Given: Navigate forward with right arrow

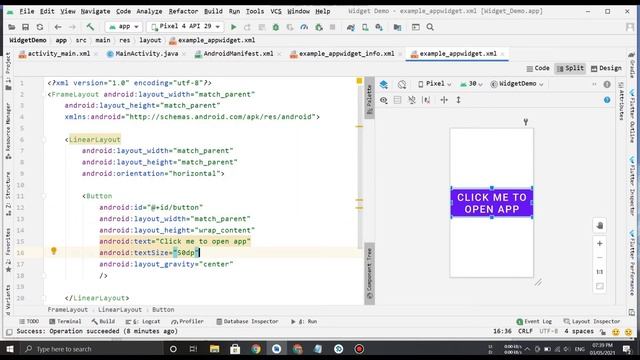Looking at the screenshot, I should (x=72, y=27).
